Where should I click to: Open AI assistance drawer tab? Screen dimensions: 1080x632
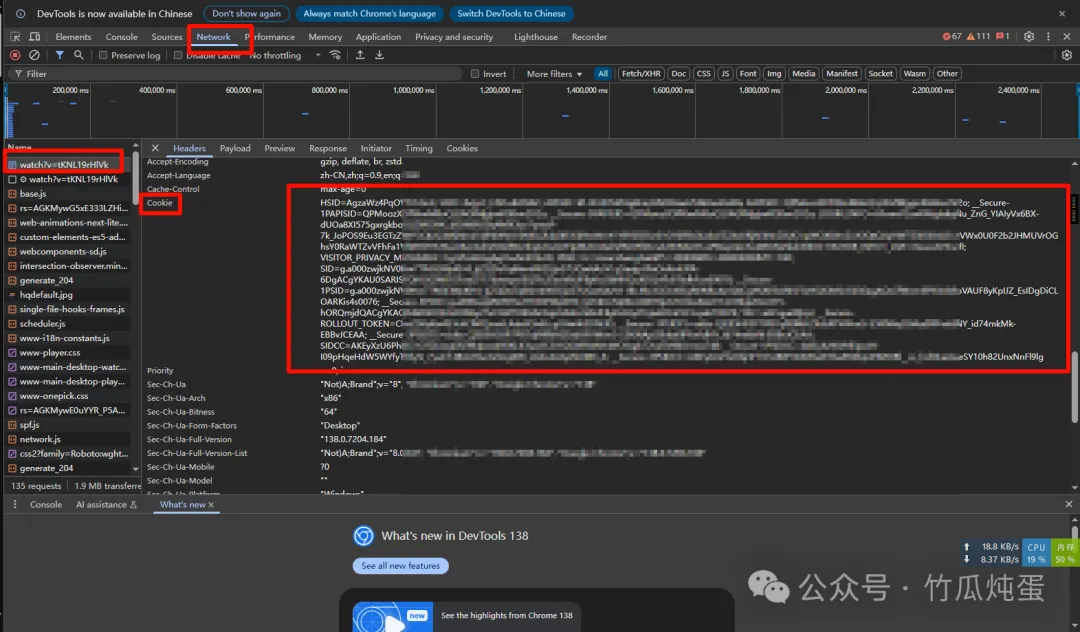click(106, 505)
